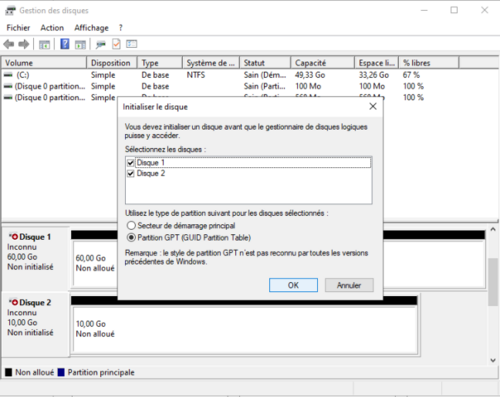This screenshot has height=397, width=500.
Task: Sort by the % libres column header
Action: pos(429,63)
